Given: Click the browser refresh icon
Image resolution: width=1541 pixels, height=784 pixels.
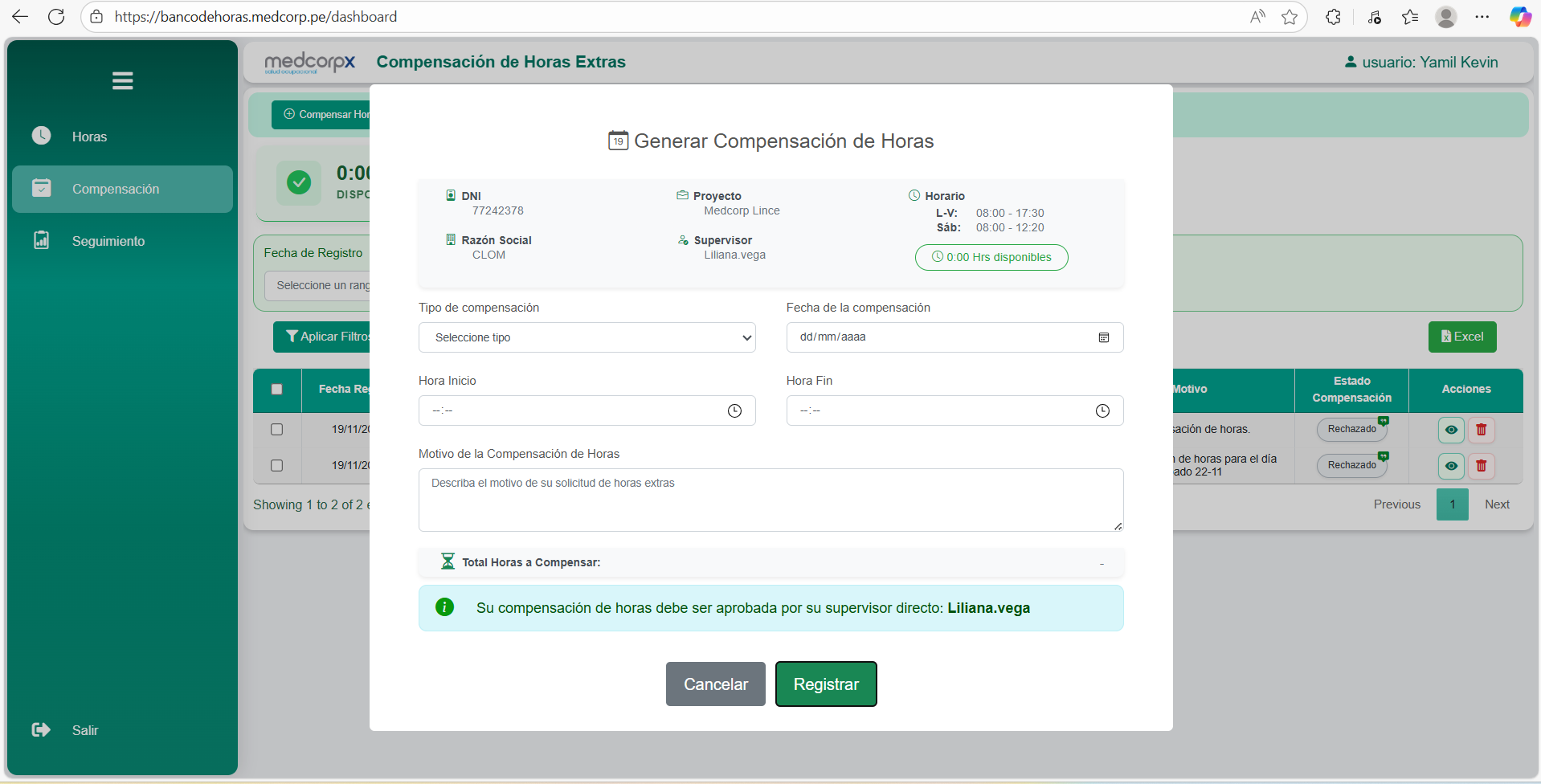Looking at the screenshot, I should 56,17.
